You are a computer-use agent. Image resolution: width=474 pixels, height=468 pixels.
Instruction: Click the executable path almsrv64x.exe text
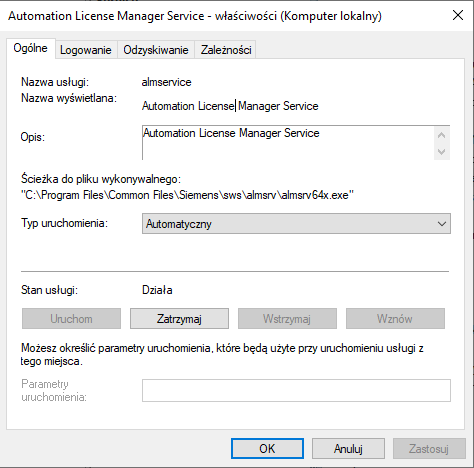[187, 195]
